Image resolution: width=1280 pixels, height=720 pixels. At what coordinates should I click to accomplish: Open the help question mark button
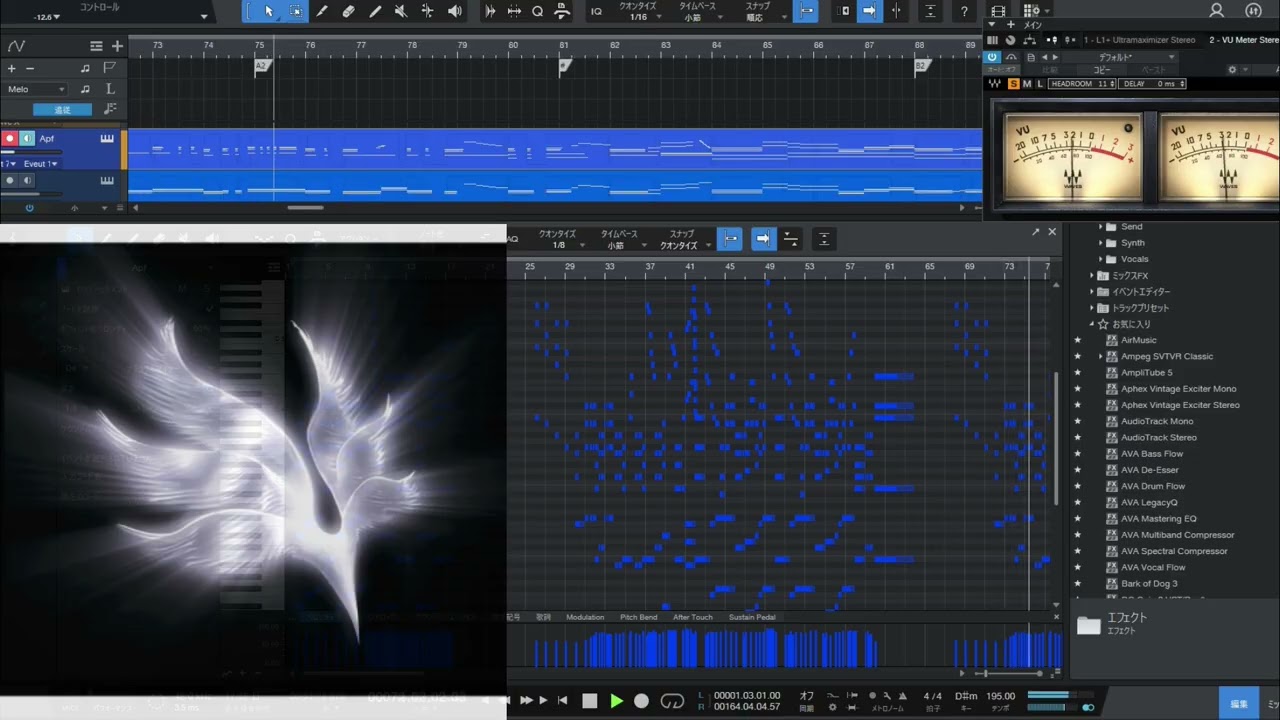pos(964,11)
